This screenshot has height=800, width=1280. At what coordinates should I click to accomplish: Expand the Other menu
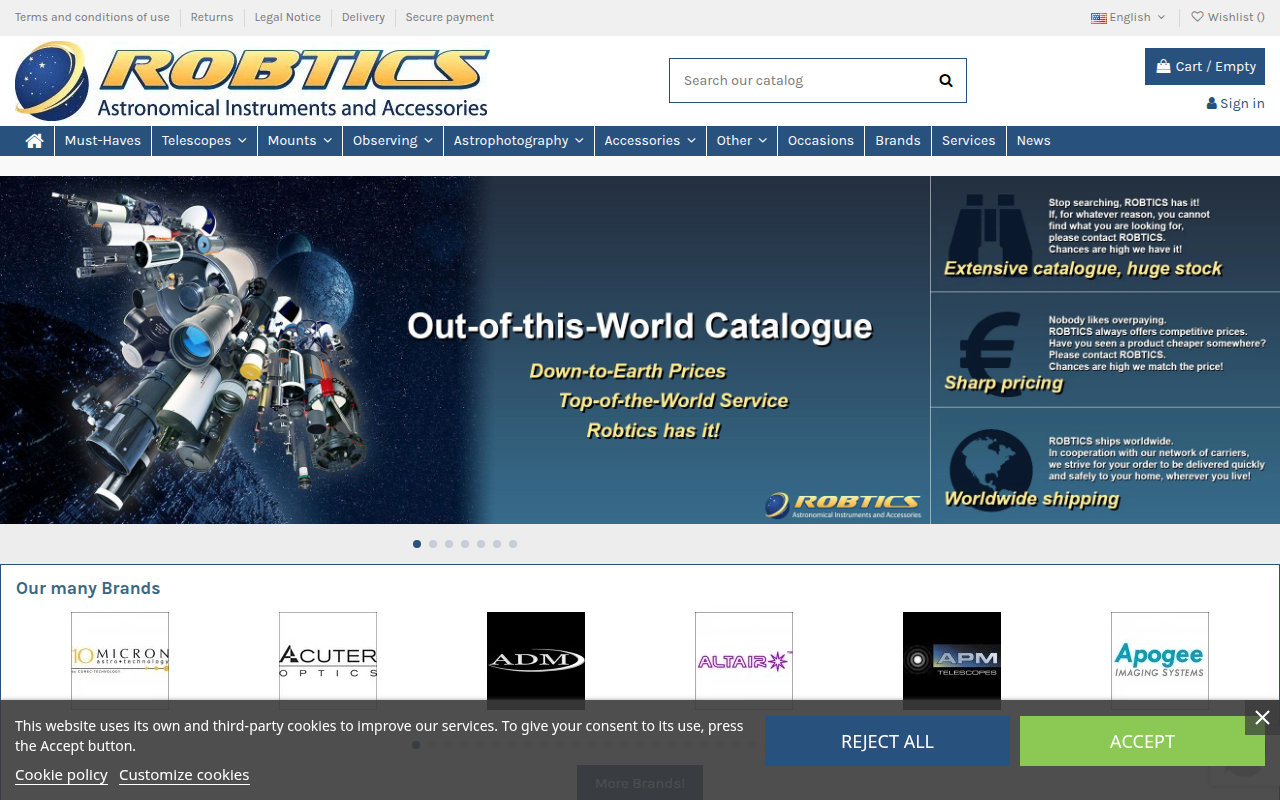click(x=742, y=141)
